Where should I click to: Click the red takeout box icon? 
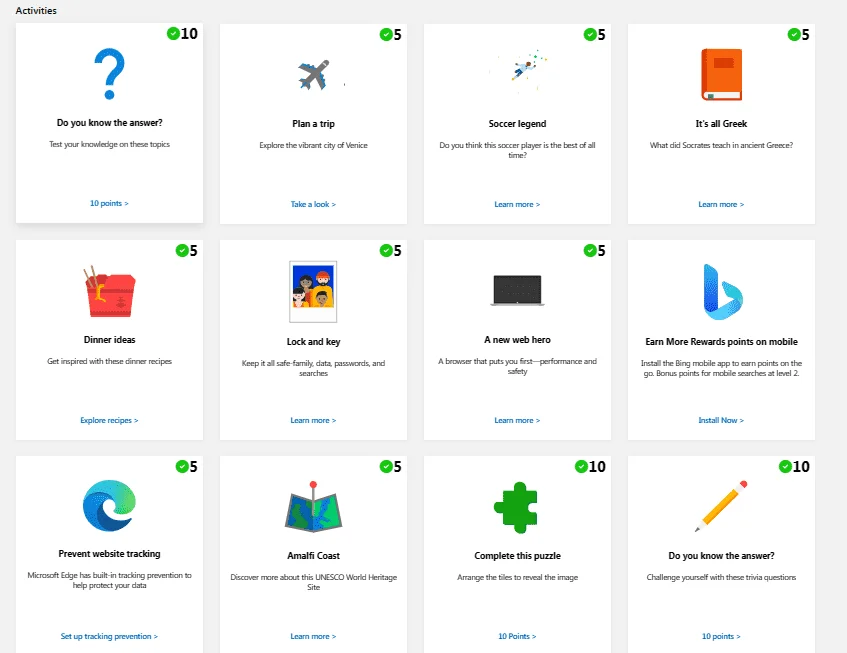click(110, 291)
